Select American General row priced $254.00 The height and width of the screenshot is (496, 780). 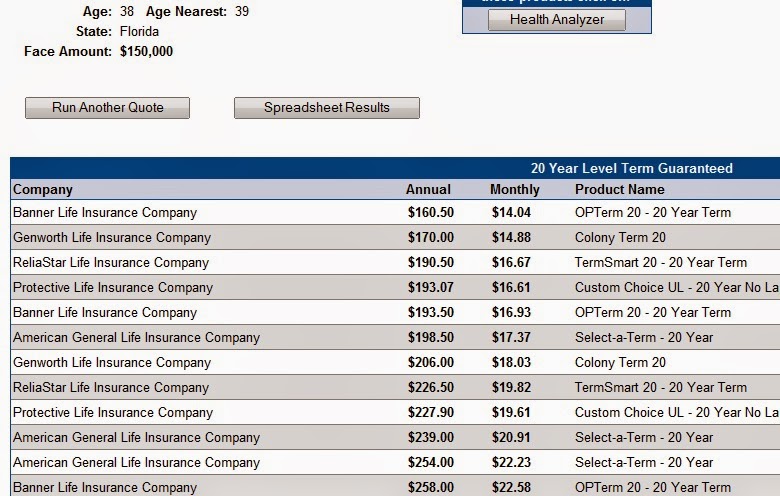(x=395, y=462)
